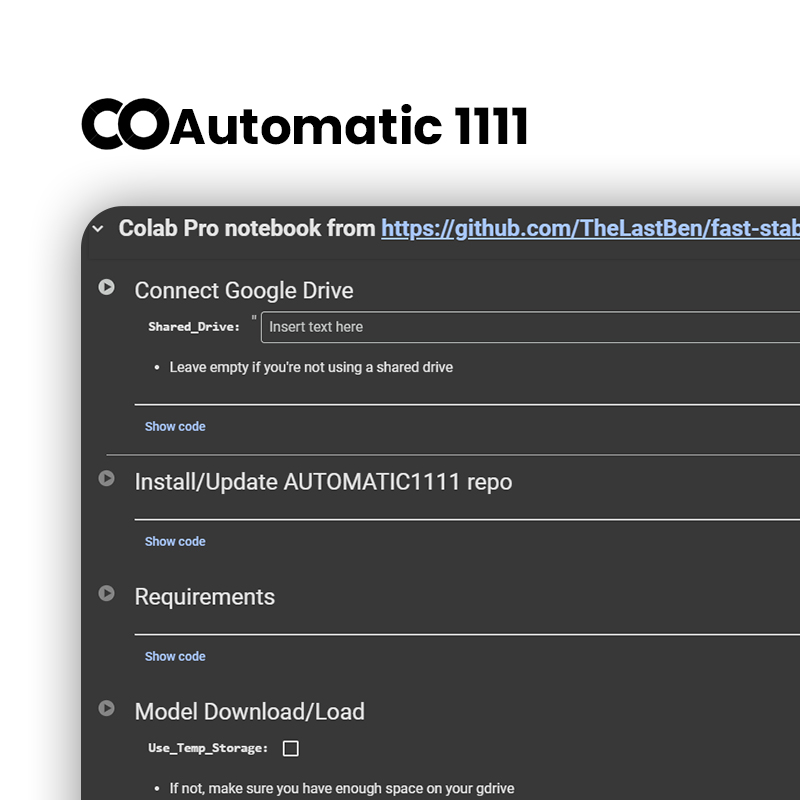This screenshot has height=800, width=800.
Task: Click the Install/Update AUTOMATIC1111 repo heading
Action: pyautogui.click(x=323, y=482)
